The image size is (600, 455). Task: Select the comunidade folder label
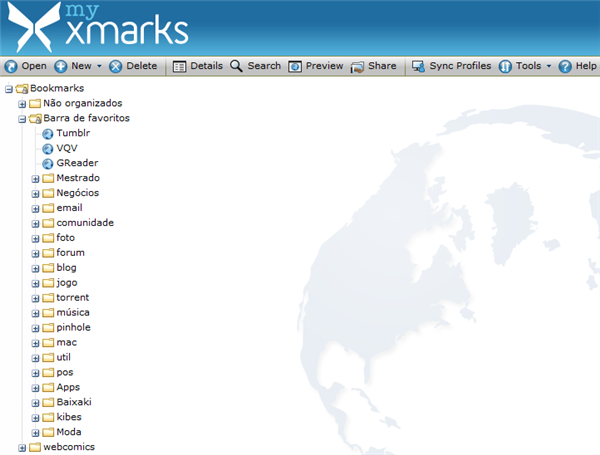pyautogui.click(x=85, y=222)
